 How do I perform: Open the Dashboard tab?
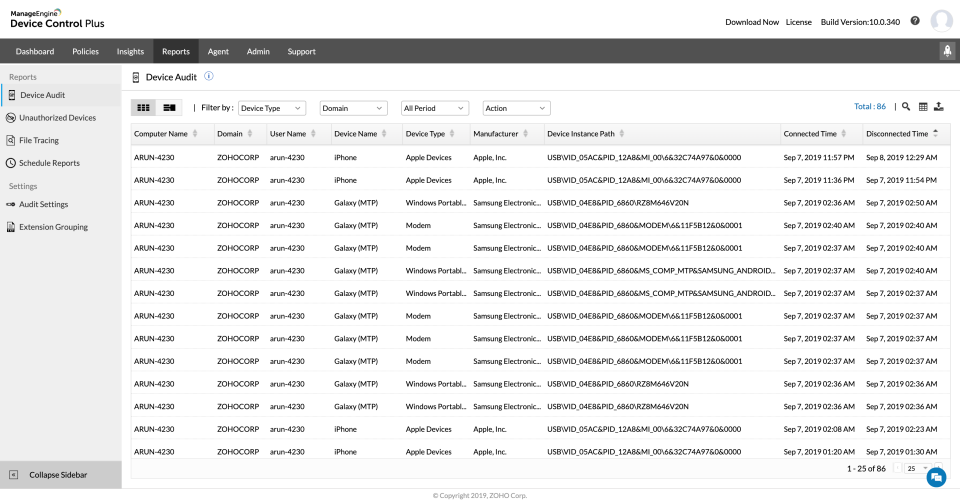pyautogui.click(x=35, y=51)
